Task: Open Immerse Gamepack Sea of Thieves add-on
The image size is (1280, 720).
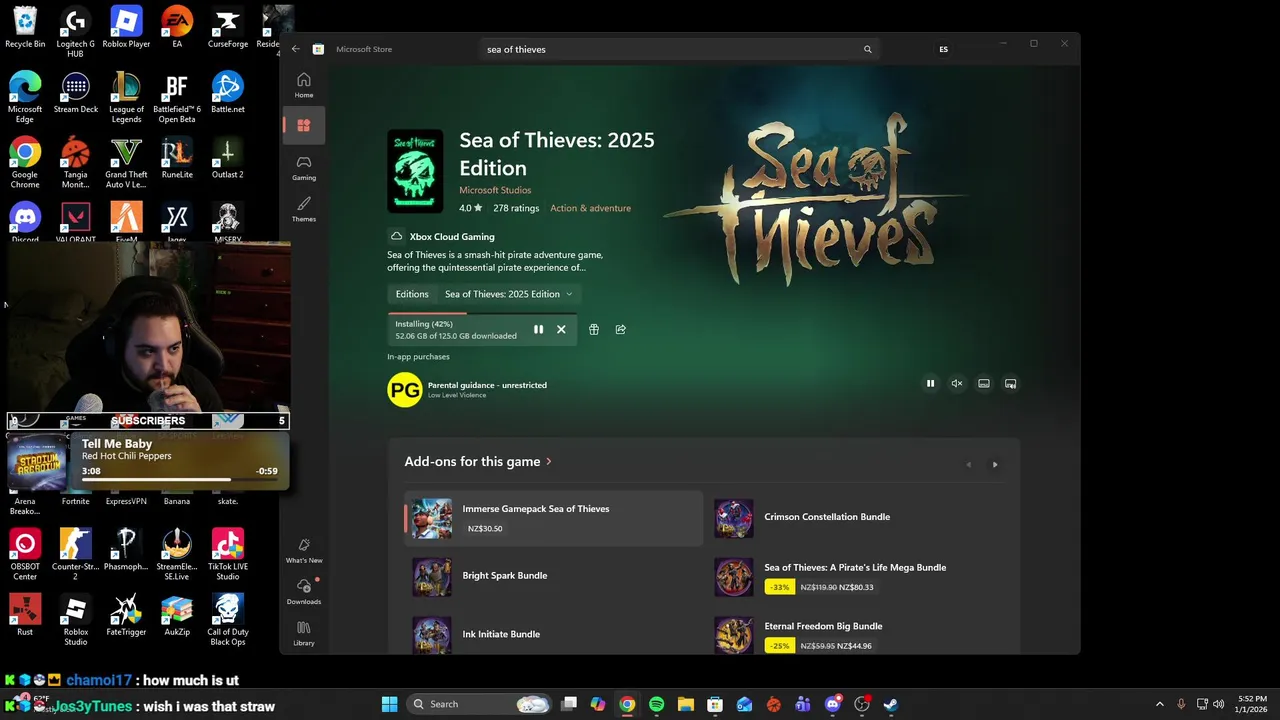Action: [x=554, y=518]
